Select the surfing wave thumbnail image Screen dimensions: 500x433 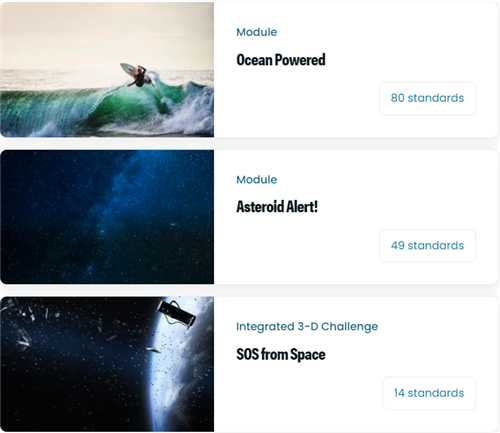pyautogui.click(x=107, y=70)
